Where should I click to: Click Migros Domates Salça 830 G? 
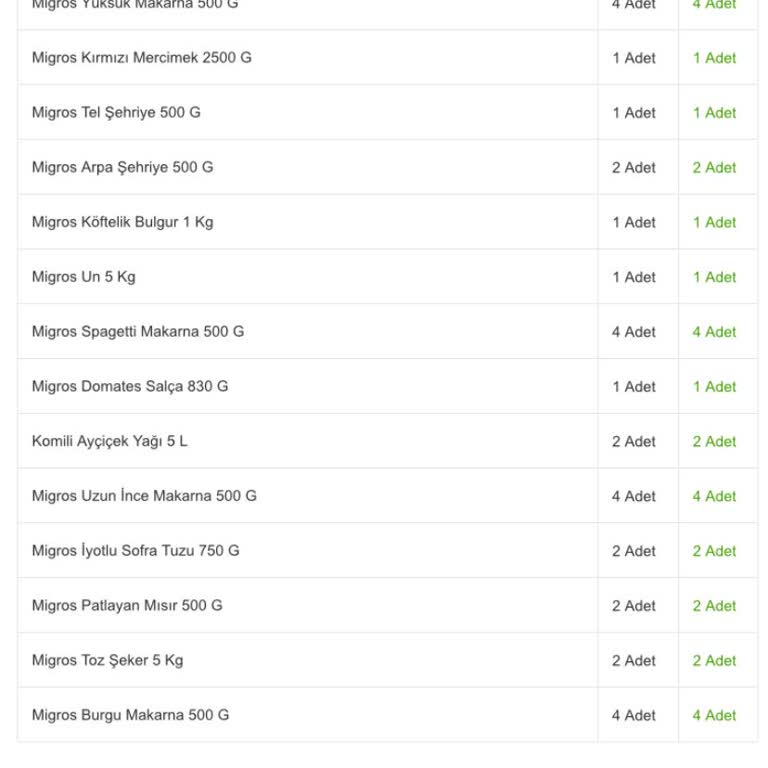pyautogui.click(x=130, y=387)
